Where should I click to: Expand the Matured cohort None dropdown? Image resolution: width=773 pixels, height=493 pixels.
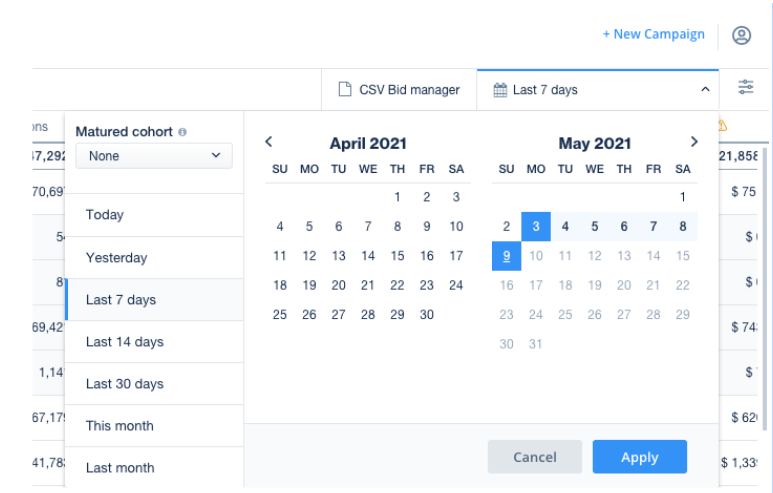154,156
